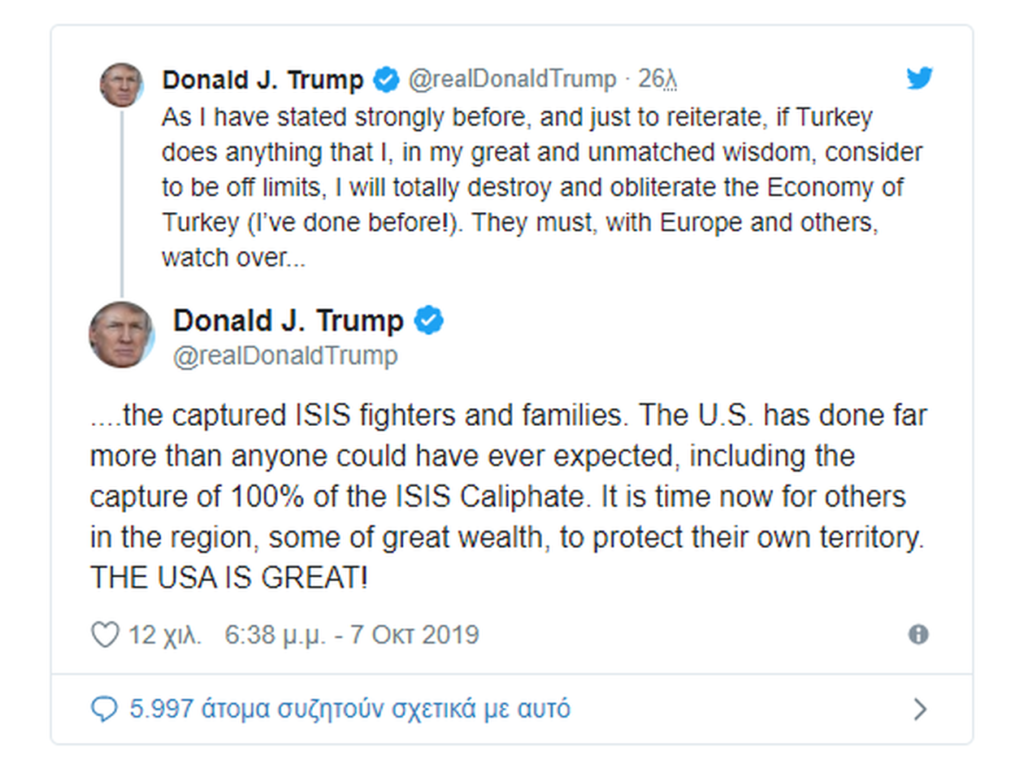Click the large Donald J. Trump display name
Screen dimensions: 1024x773
tap(288, 321)
